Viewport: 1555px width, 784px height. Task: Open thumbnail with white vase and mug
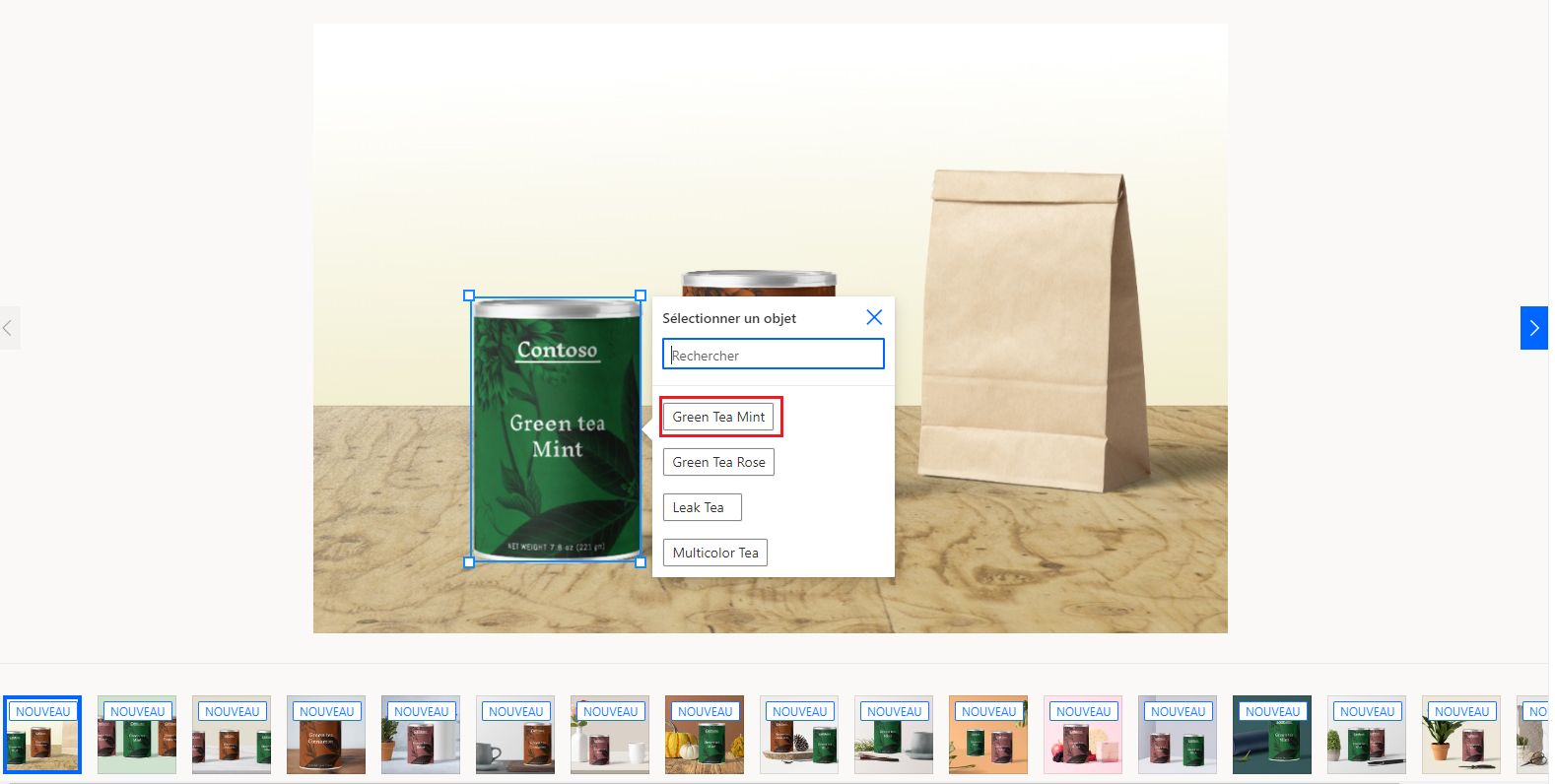point(610,735)
